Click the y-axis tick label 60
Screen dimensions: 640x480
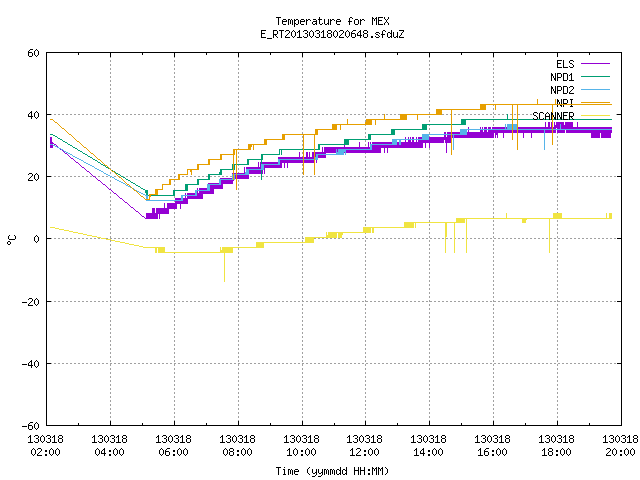pyautogui.click(x=33, y=53)
